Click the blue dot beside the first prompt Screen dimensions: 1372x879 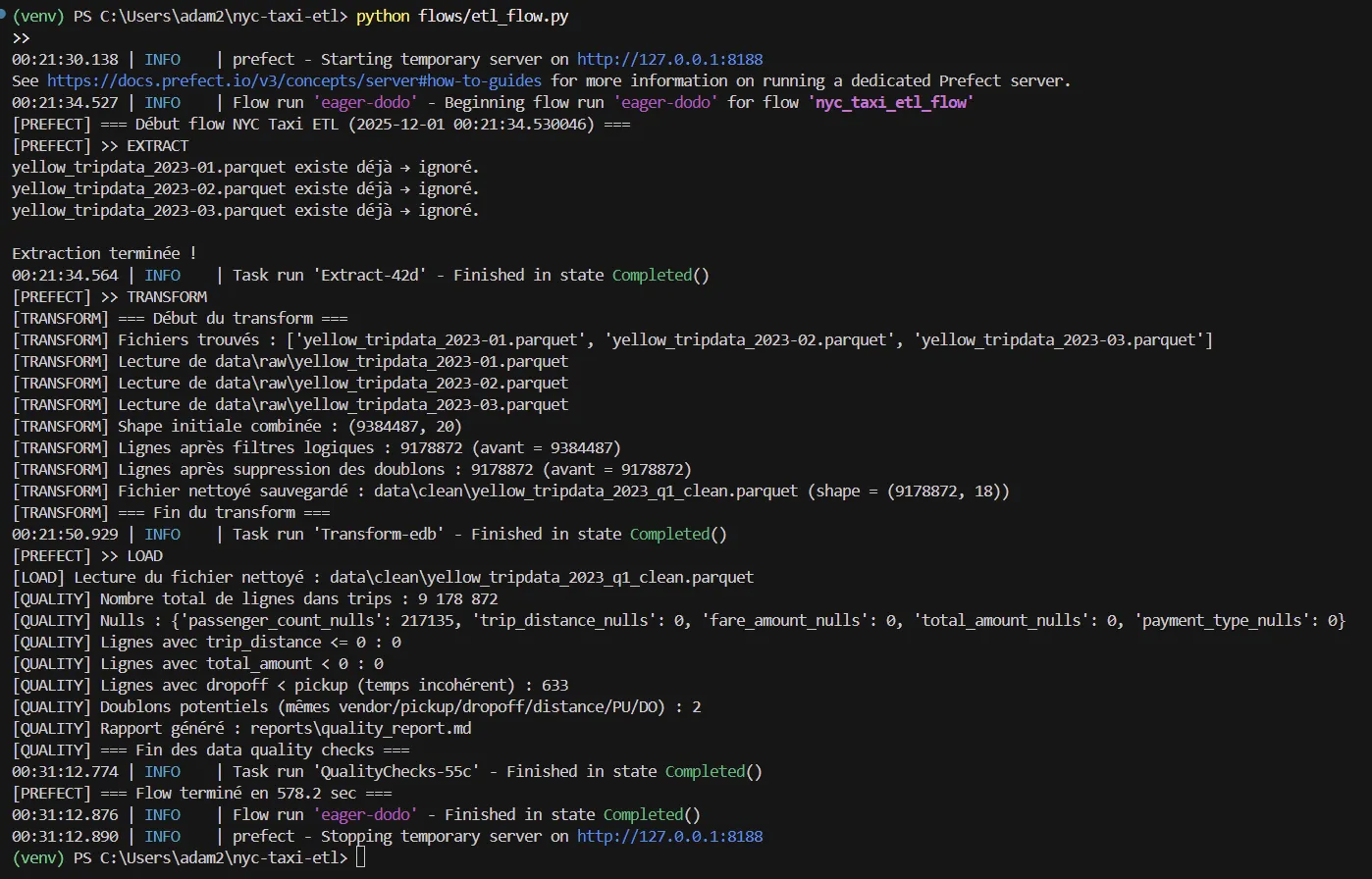[3, 17]
